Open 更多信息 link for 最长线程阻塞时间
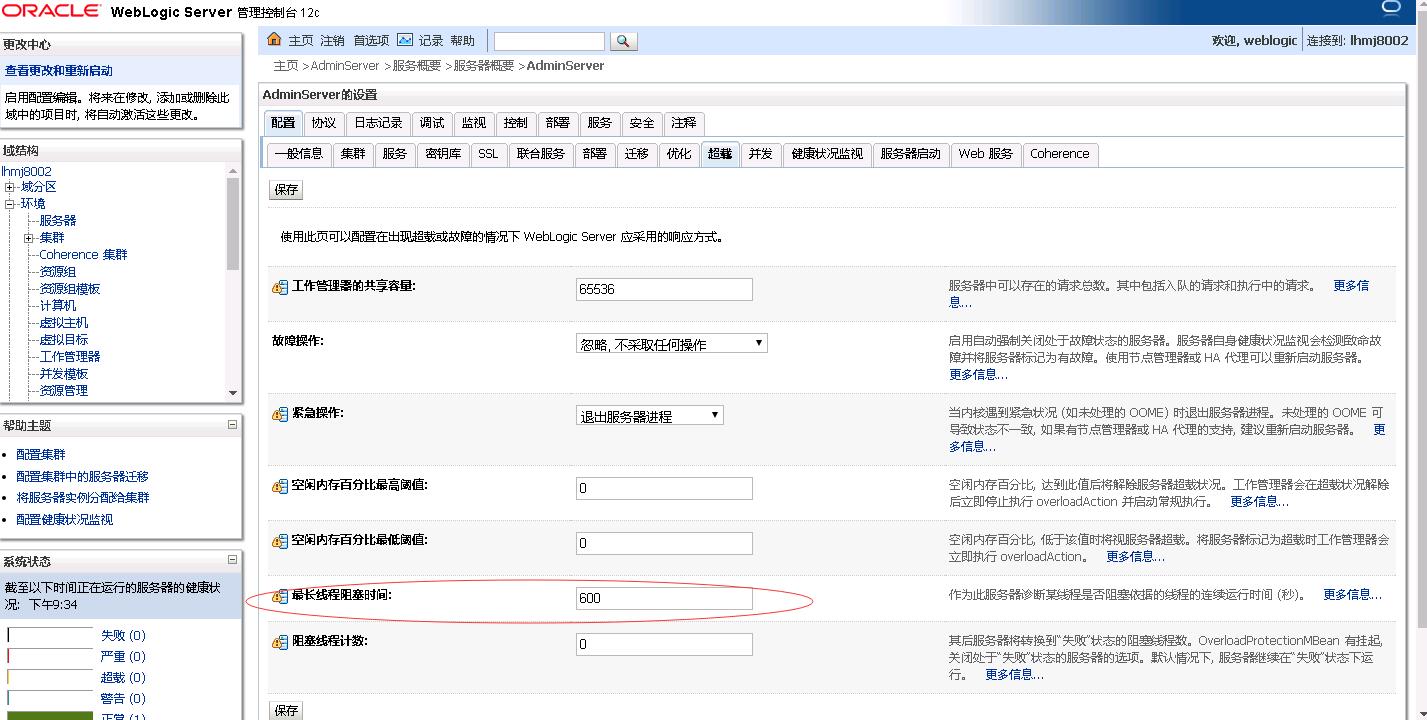Image resolution: width=1427 pixels, height=720 pixels. pos(1352,595)
